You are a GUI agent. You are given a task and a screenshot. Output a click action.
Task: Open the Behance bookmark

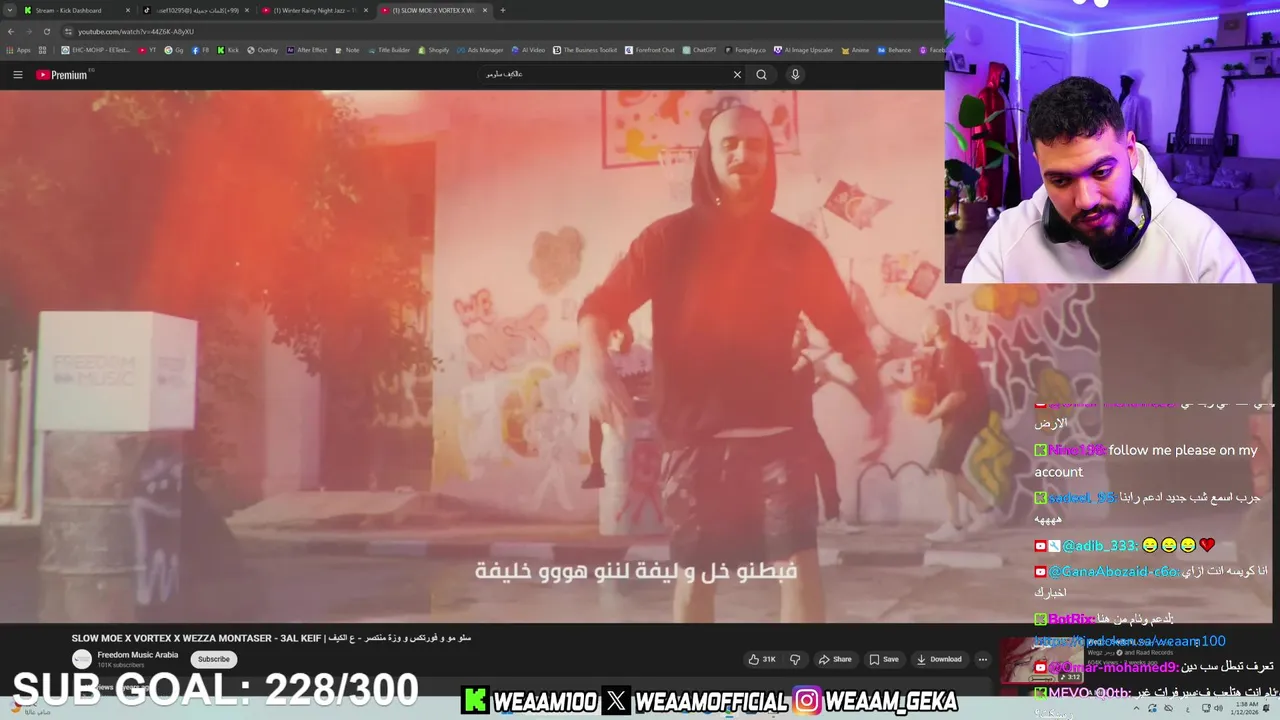click(895, 50)
